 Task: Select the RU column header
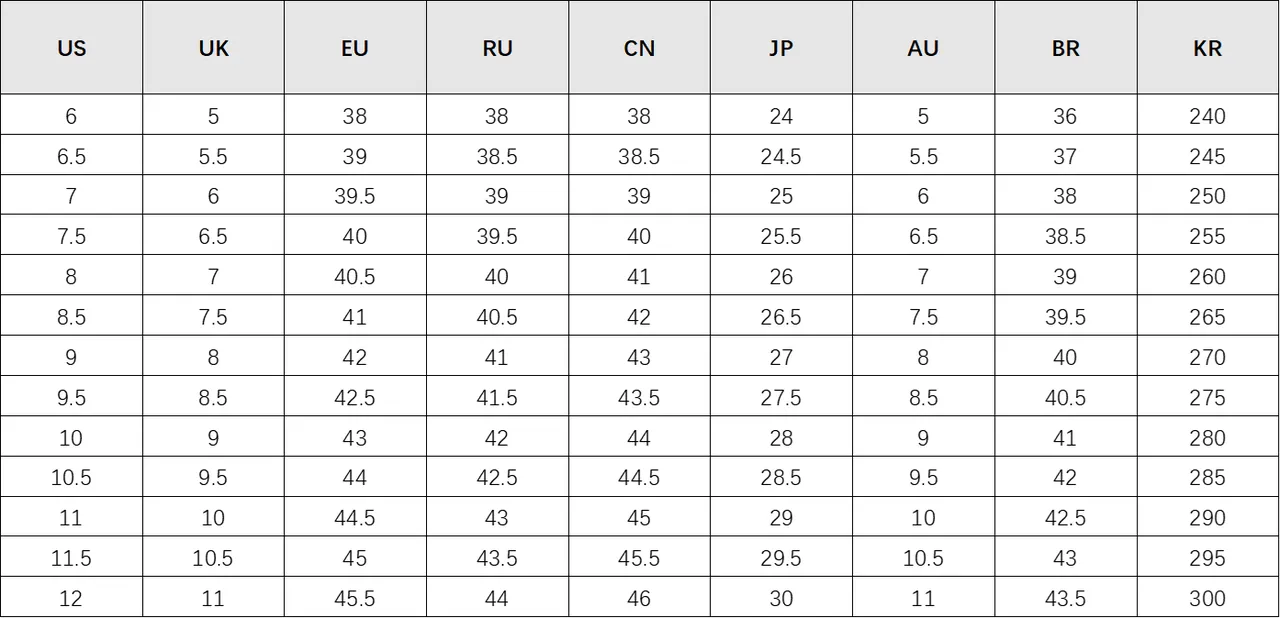[x=497, y=48]
